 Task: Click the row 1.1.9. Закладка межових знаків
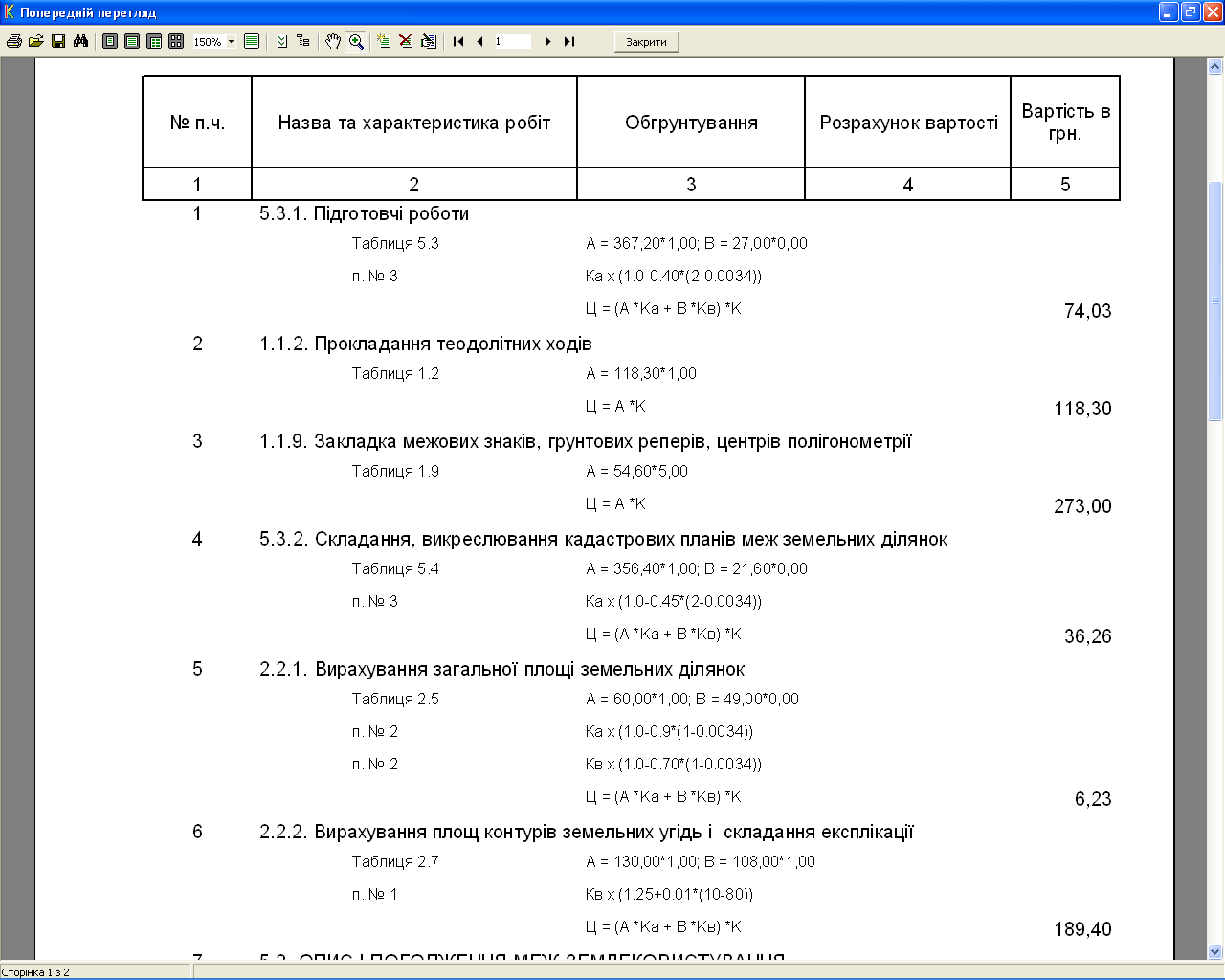coord(586,441)
